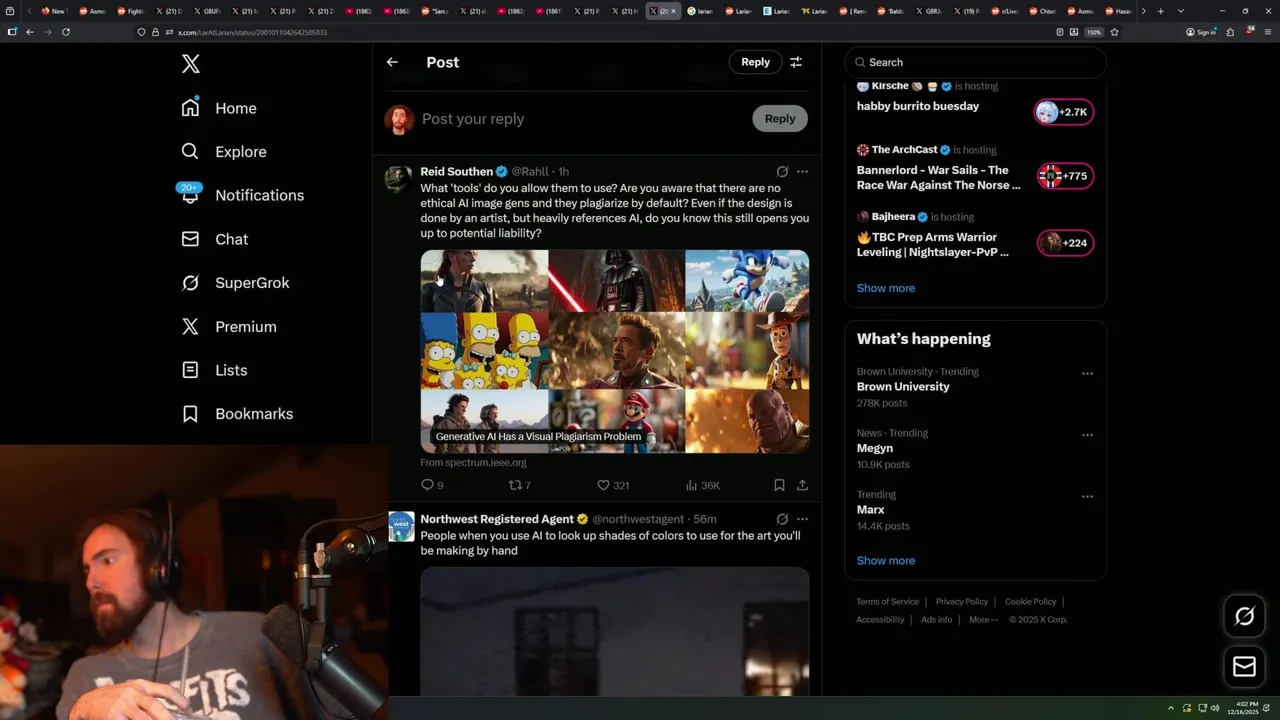Click the browser back arrow

pyautogui.click(x=30, y=32)
